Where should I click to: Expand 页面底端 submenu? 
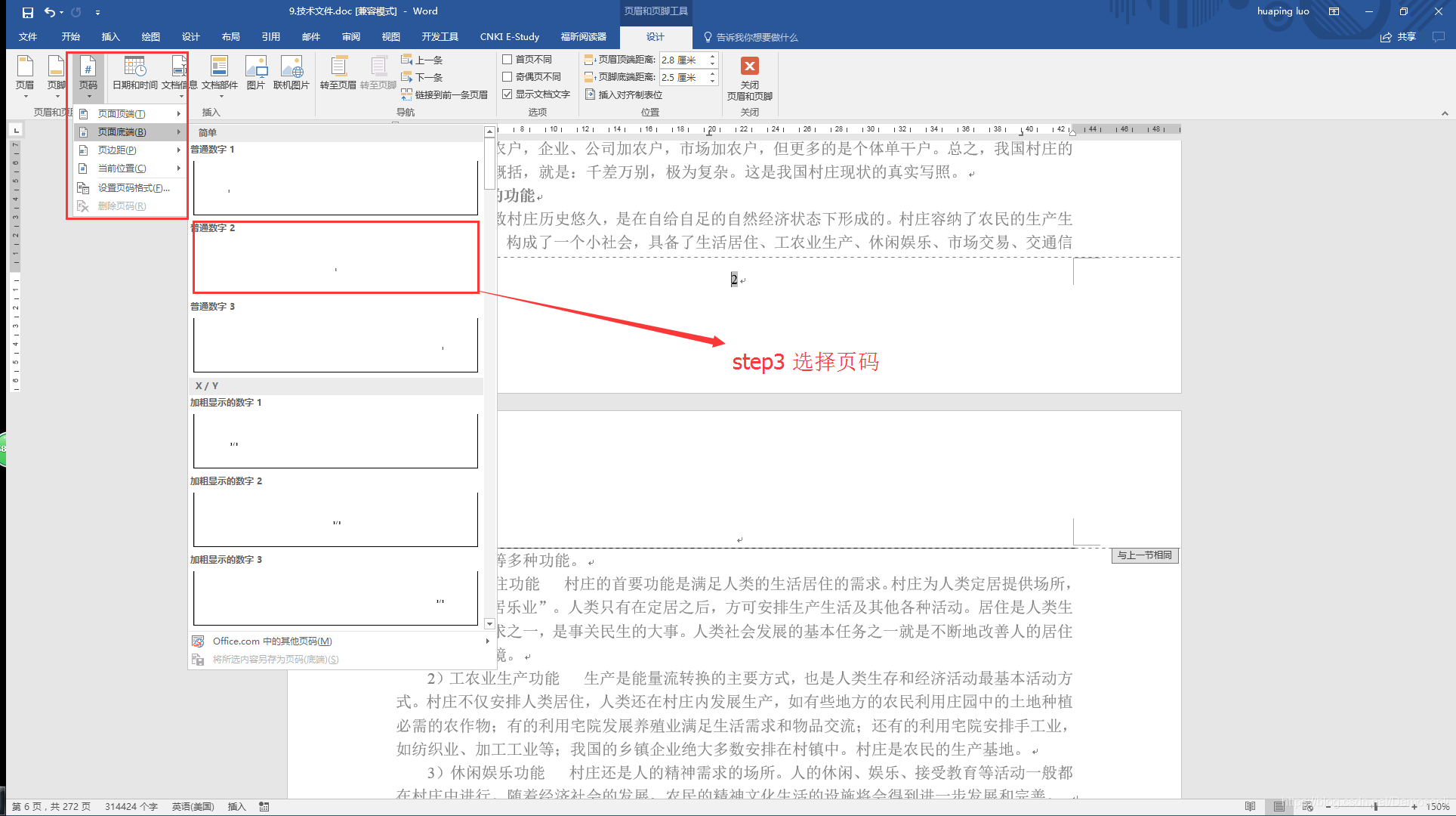pos(130,131)
